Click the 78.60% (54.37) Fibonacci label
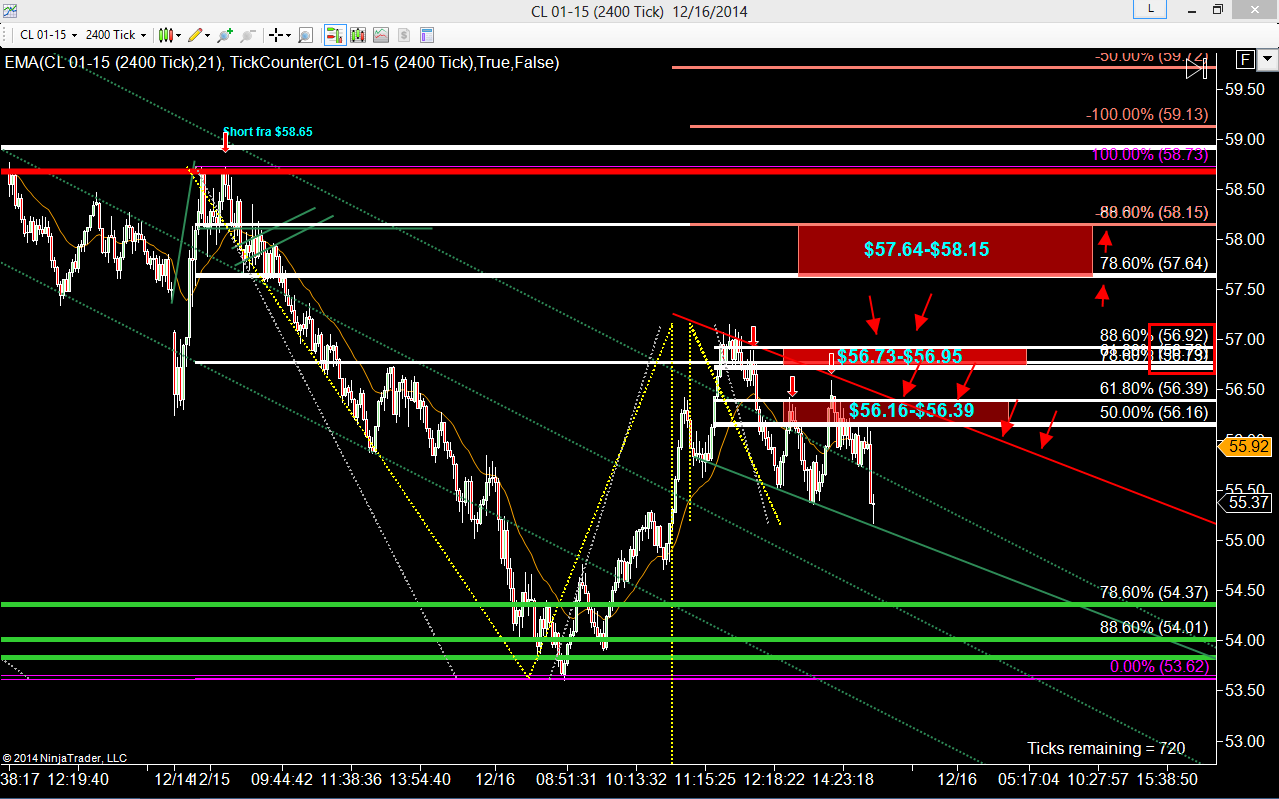The width and height of the screenshot is (1279, 799). click(1154, 592)
